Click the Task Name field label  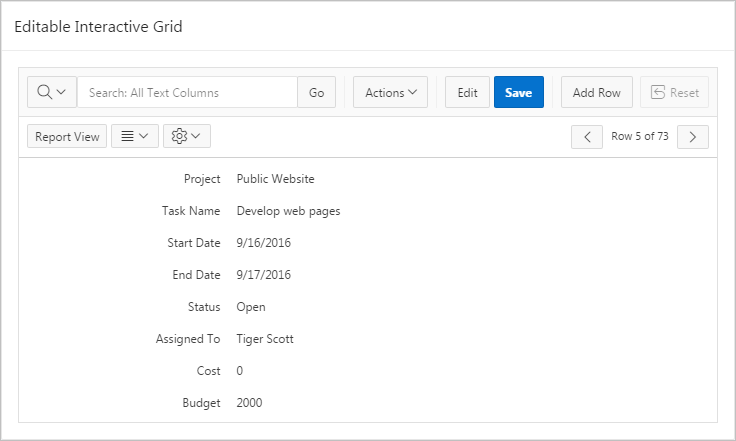pyautogui.click(x=191, y=211)
